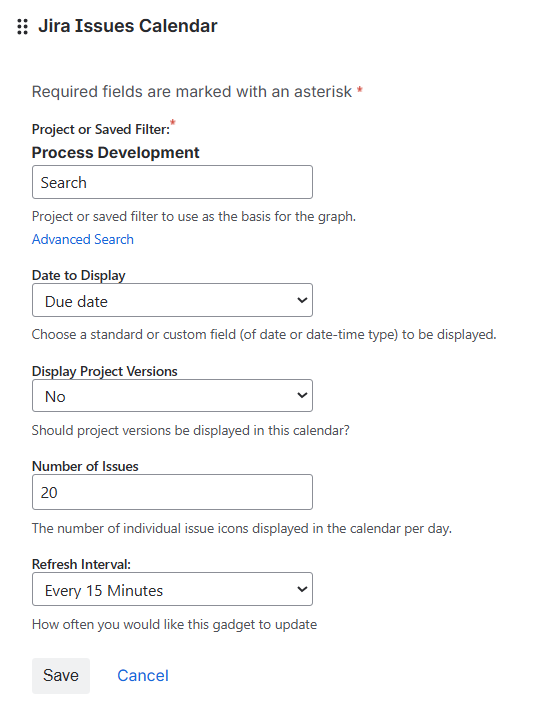Click the chevron on Every 15 Minutes select
The width and height of the screenshot is (545, 708).
point(302,589)
